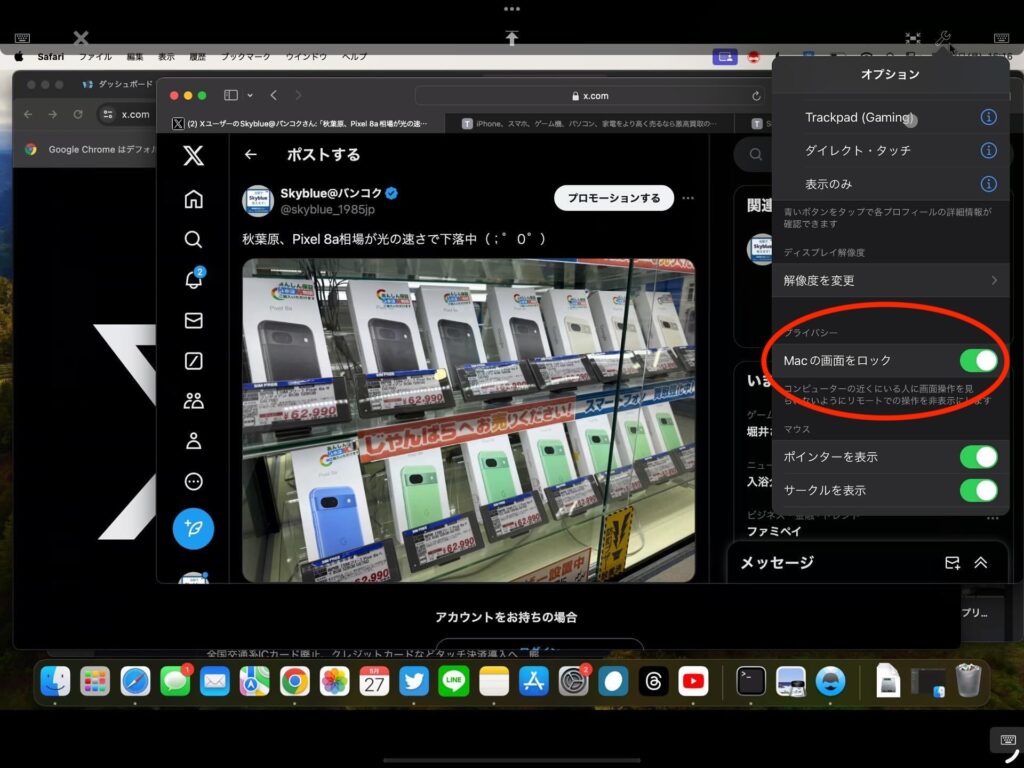Turn off サークルを表示 toggle

(x=978, y=490)
